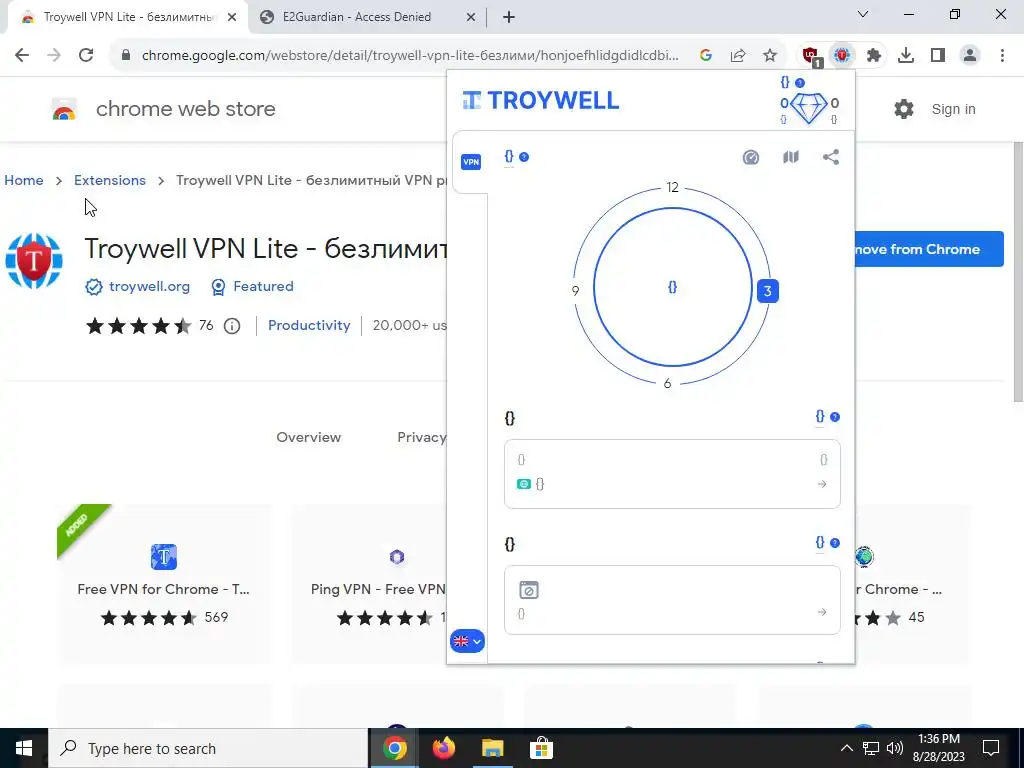
Task: Open Microsoft Store from taskbar
Action: click(541, 748)
